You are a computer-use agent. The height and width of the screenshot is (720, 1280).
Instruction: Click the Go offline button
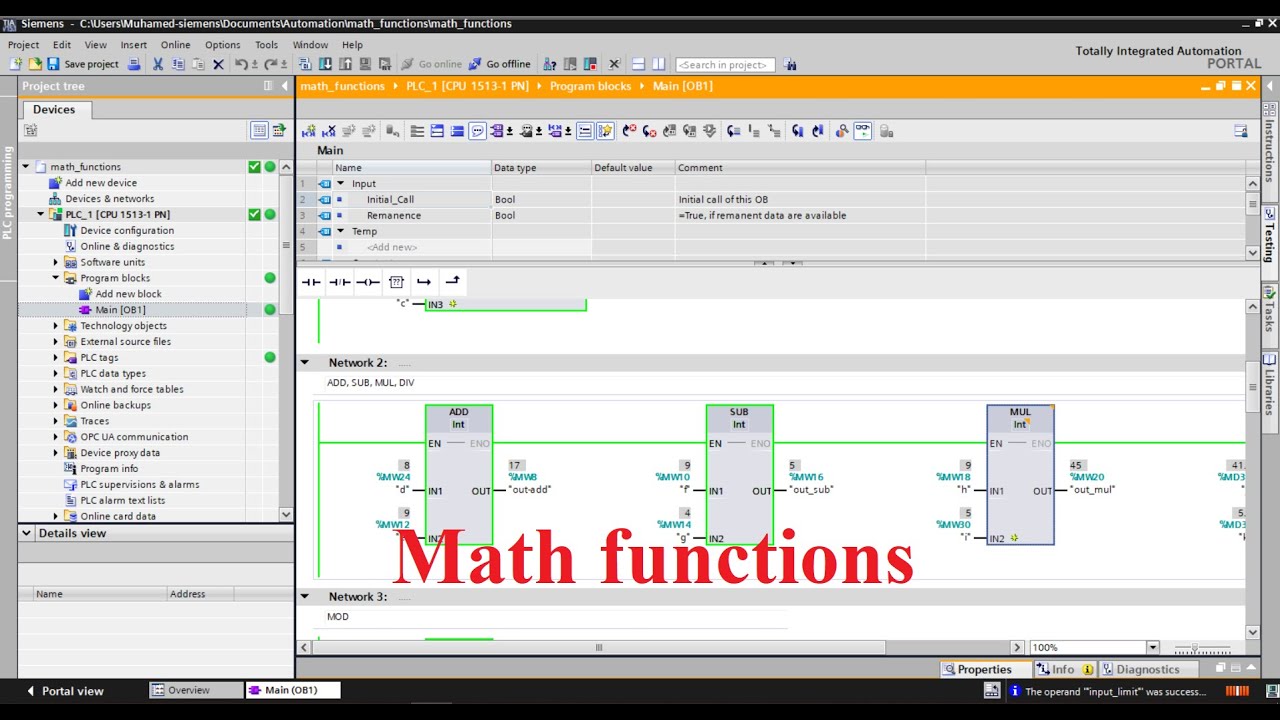(x=500, y=64)
